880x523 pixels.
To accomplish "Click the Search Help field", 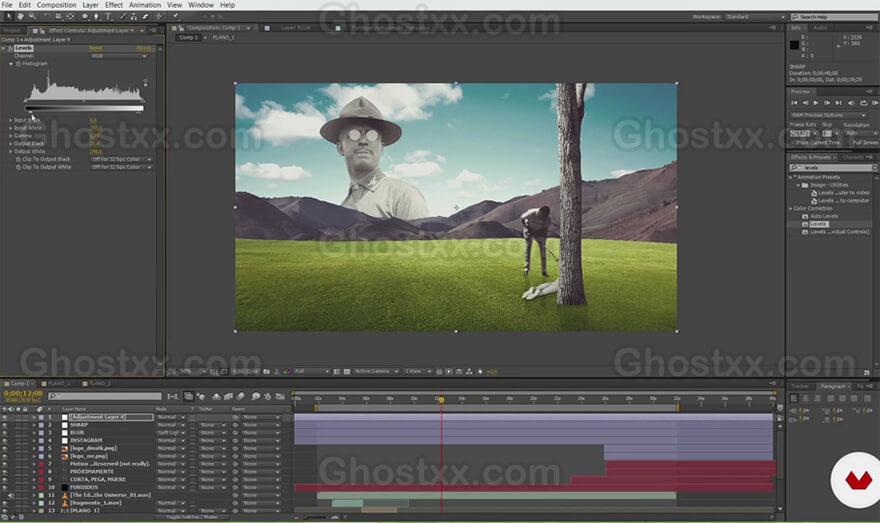I will (x=836, y=17).
